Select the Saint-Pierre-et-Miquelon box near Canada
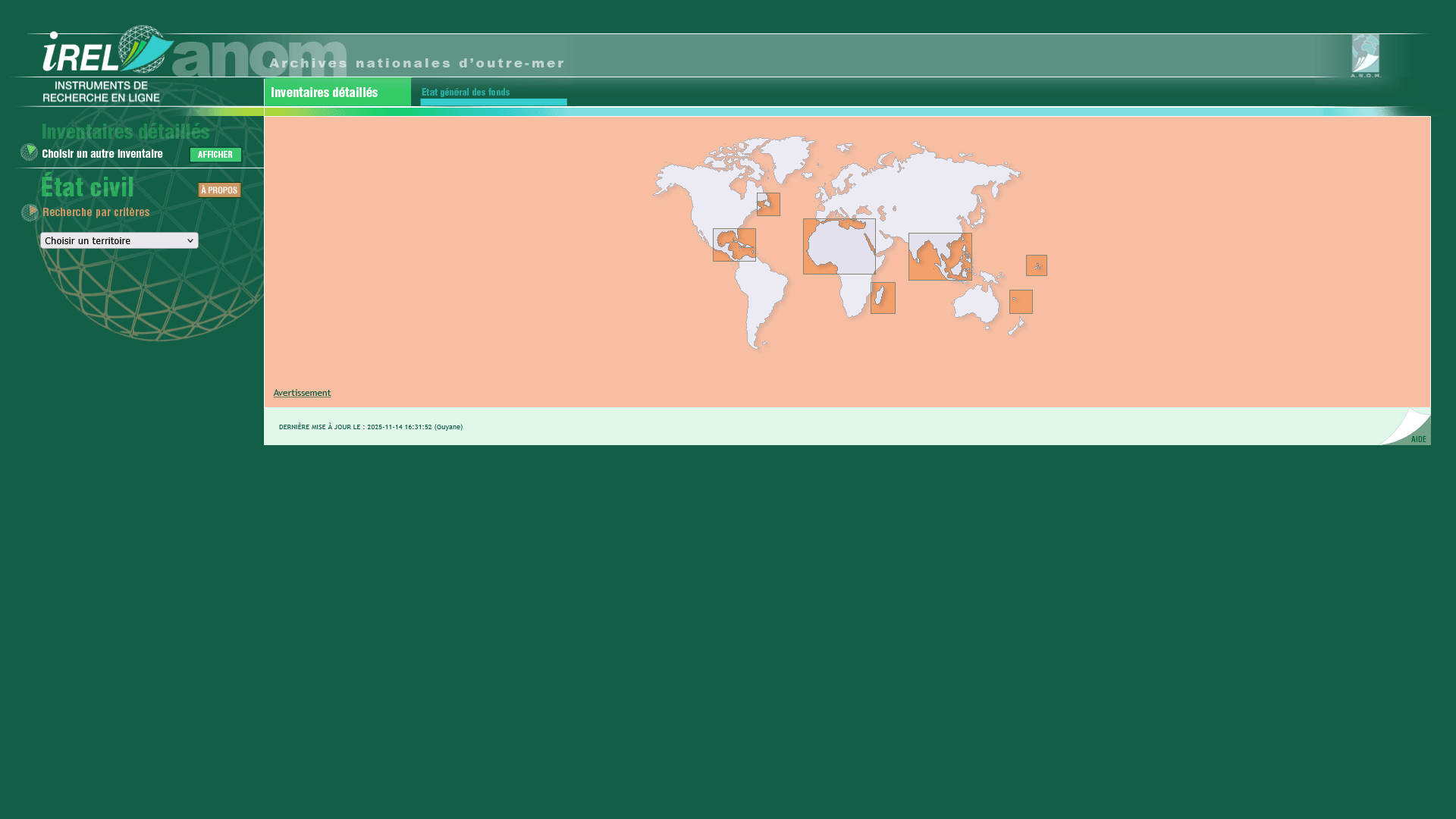1456x819 pixels. (x=768, y=204)
